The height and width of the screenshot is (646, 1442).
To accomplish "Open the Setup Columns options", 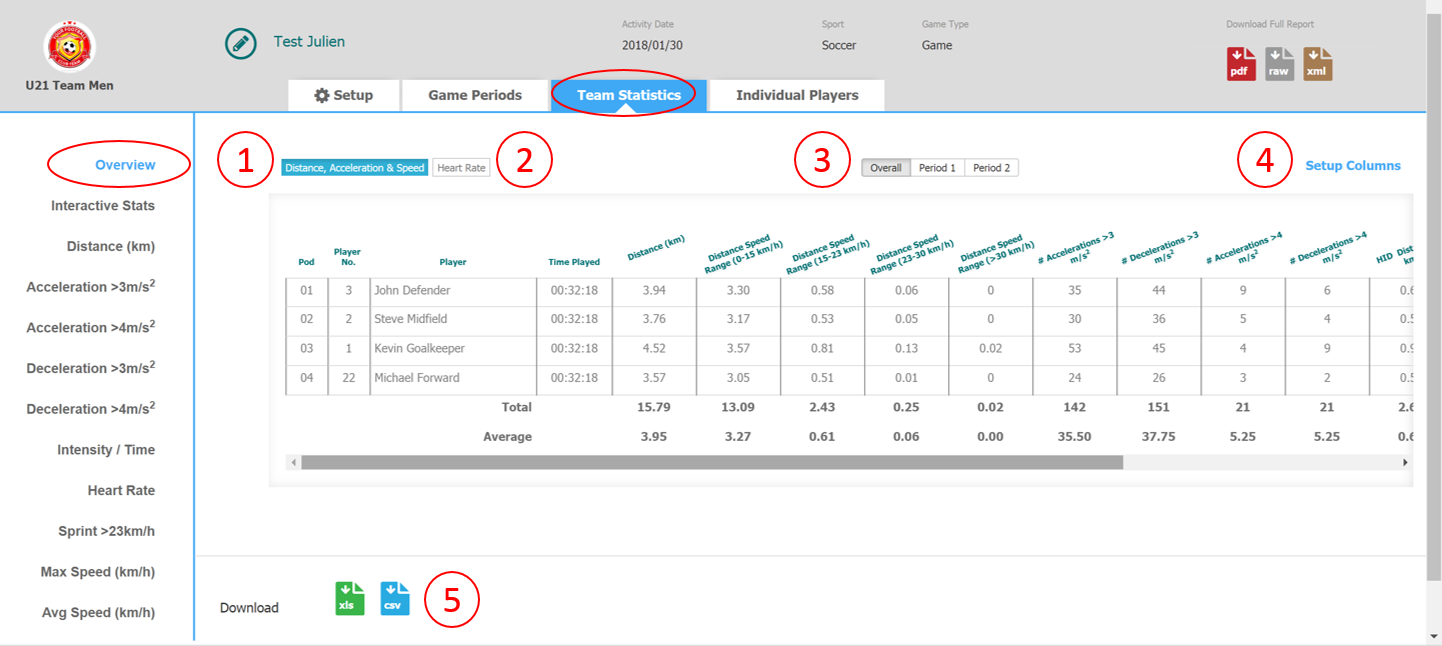I will [1352, 165].
